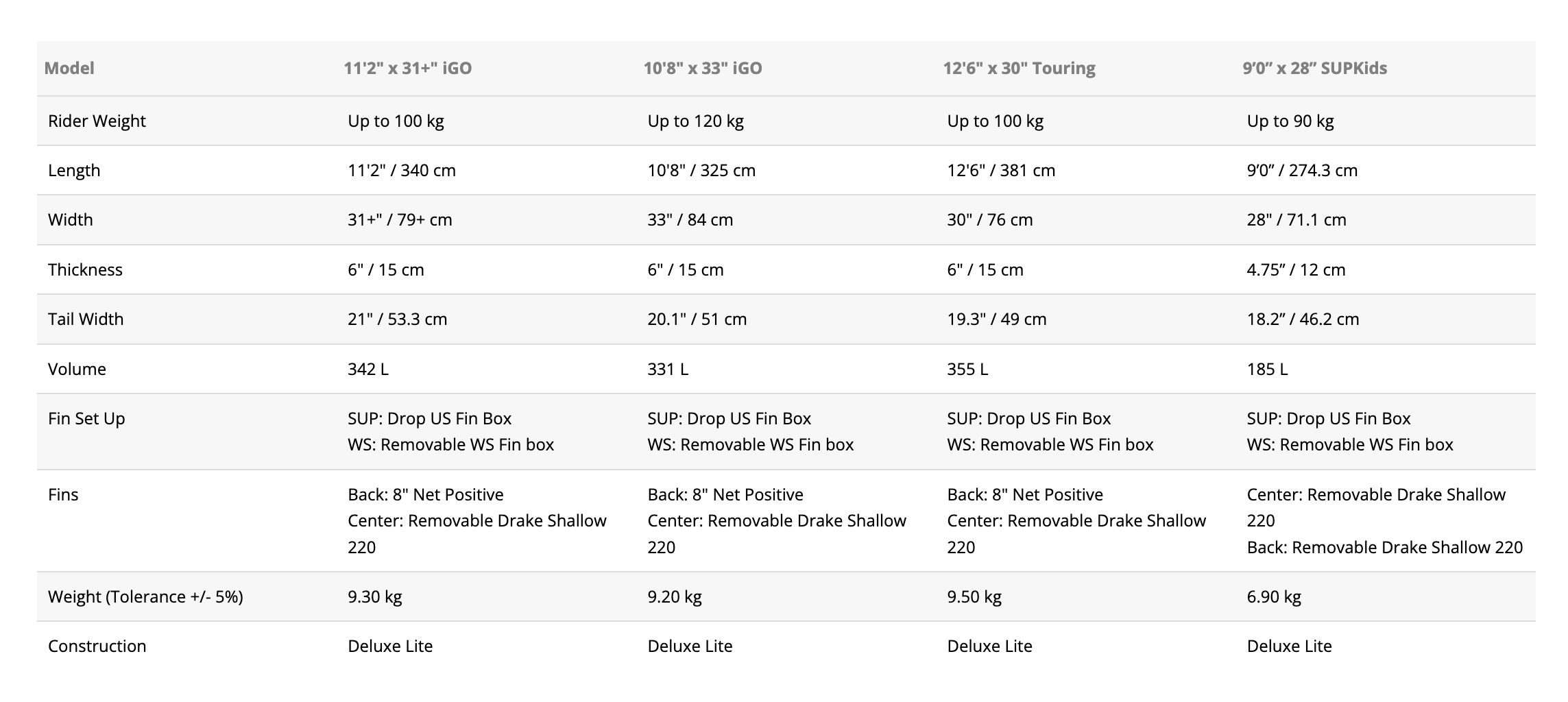Click the Rider Weight row label
Viewport: 1568px width, 702px height.
97,121
